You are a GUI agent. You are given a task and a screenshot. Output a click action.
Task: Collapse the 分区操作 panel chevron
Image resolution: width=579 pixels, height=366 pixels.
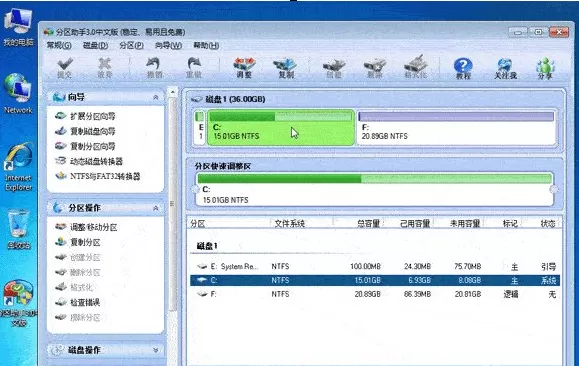(155, 208)
